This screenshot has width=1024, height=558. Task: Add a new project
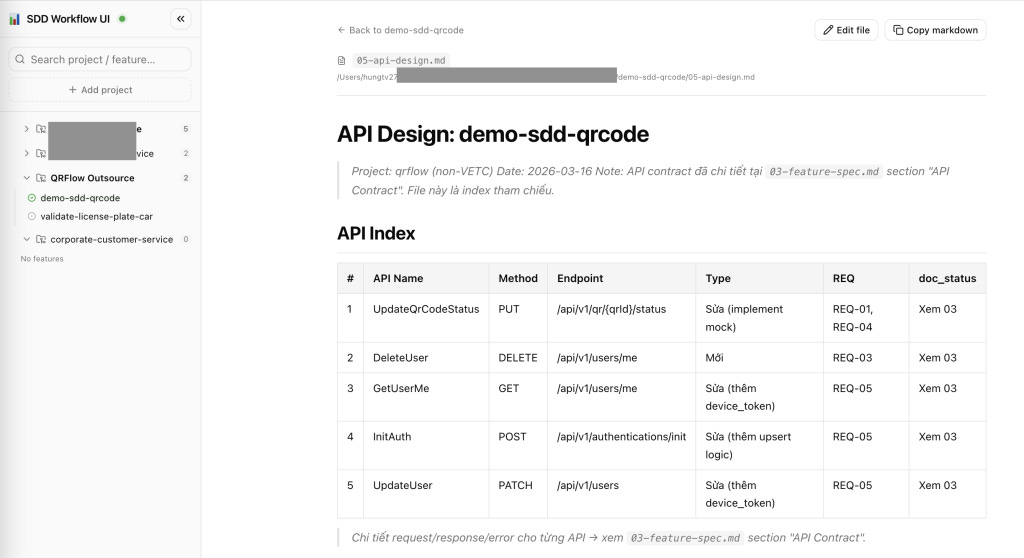click(100, 90)
